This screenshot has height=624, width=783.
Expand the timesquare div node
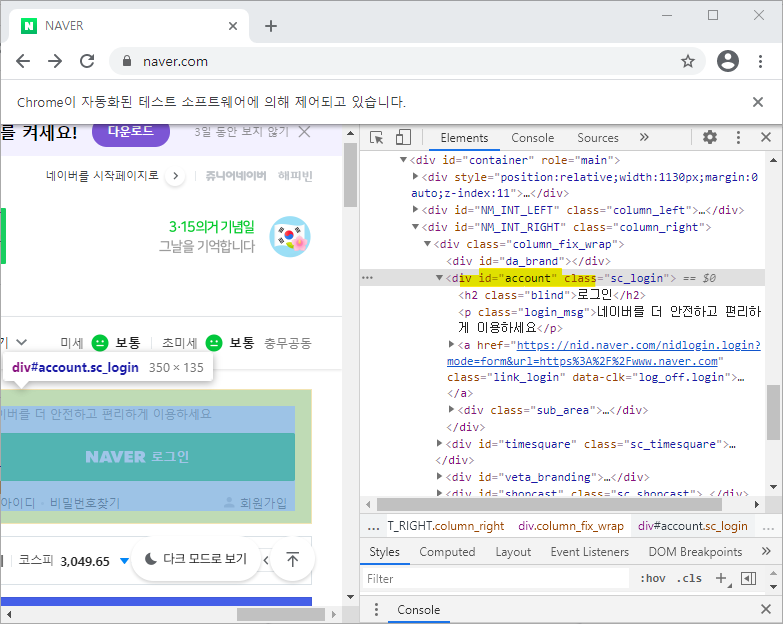[439, 443]
